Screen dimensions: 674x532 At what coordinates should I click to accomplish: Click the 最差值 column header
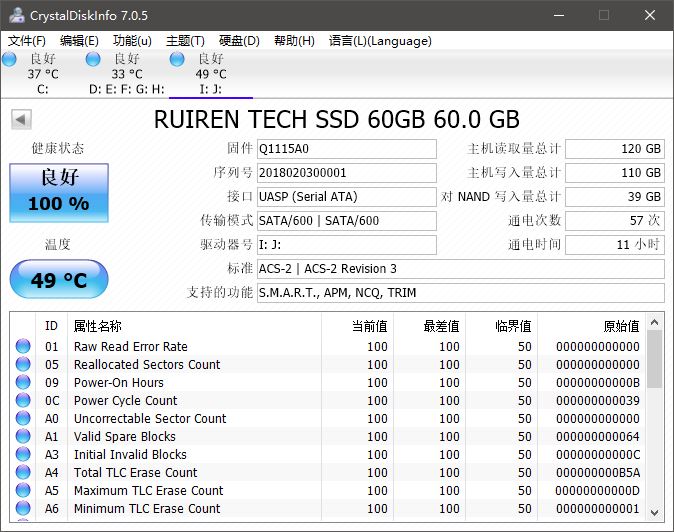coord(429,326)
